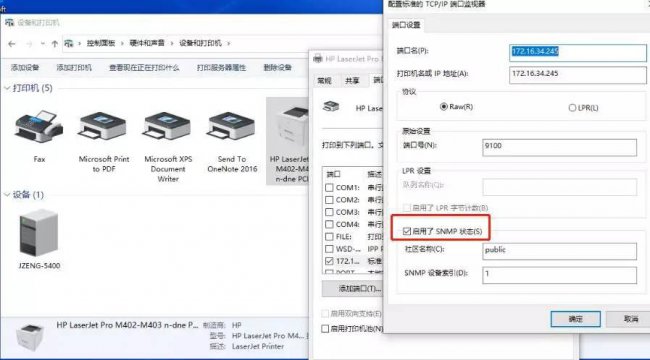The image size is (650, 360).
Task: Click the SNMP 设备索引 field
Action: pos(559,274)
